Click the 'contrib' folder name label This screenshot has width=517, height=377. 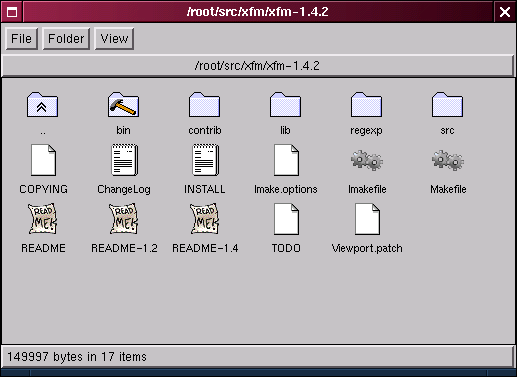205,130
